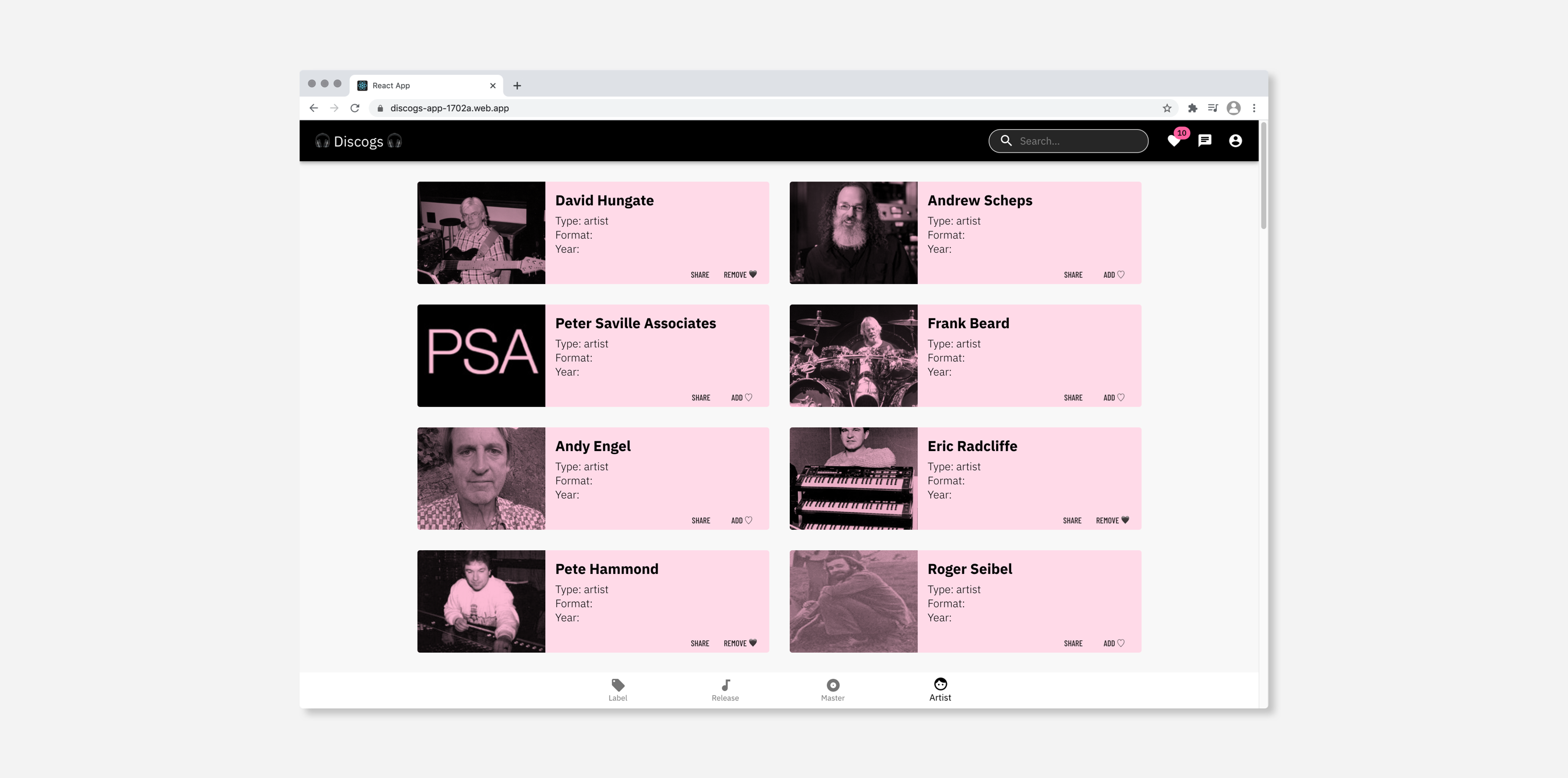Open the user account icon in app header
Image resolution: width=1568 pixels, height=778 pixels.
coord(1235,141)
